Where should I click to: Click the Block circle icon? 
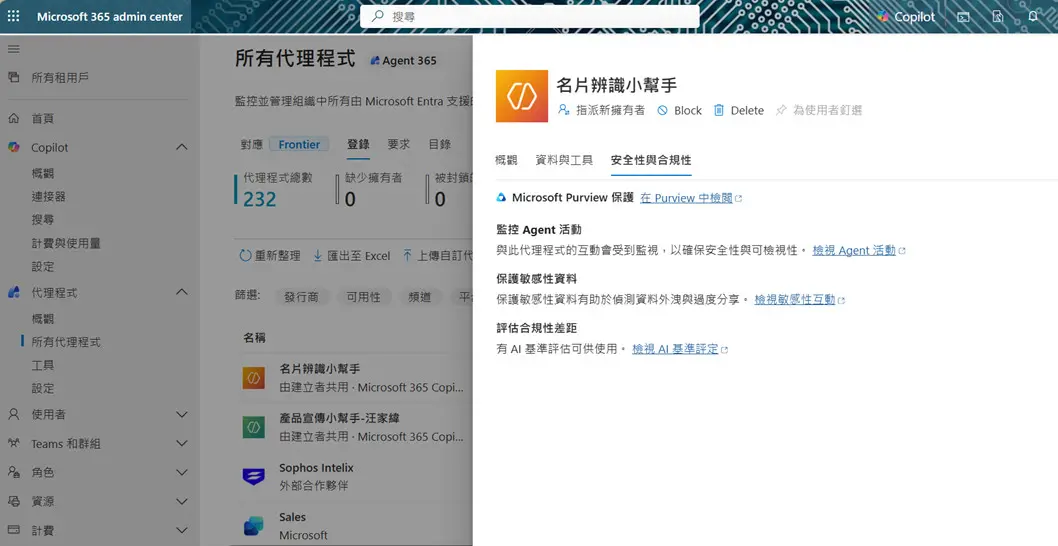[663, 110]
